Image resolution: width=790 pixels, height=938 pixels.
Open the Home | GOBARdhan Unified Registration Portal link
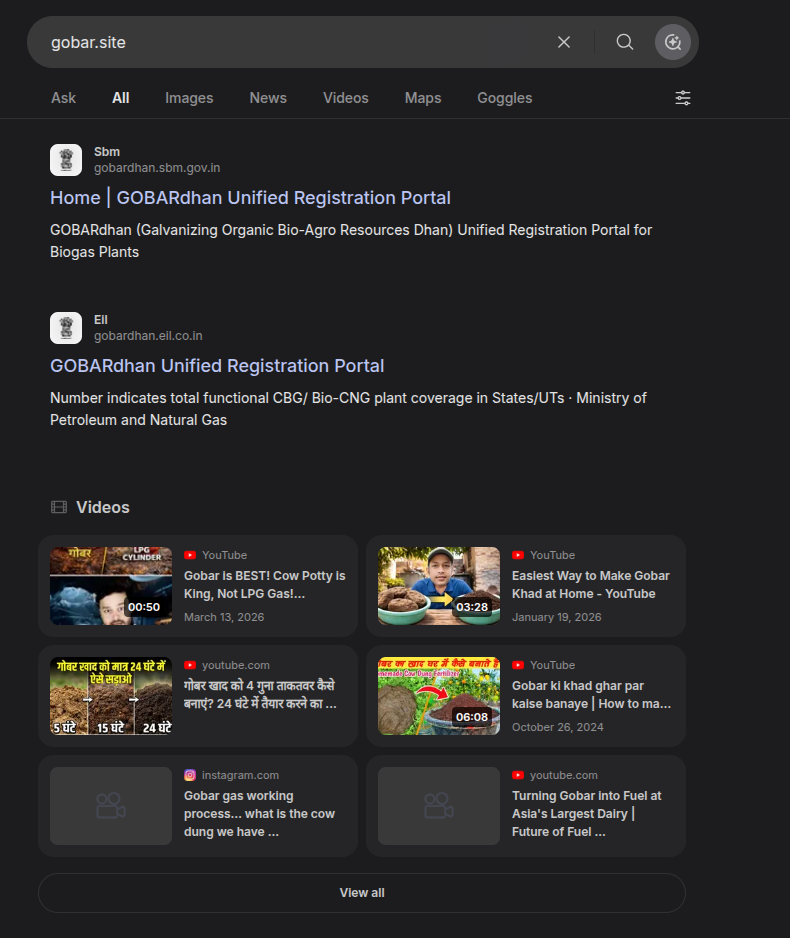coord(250,198)
